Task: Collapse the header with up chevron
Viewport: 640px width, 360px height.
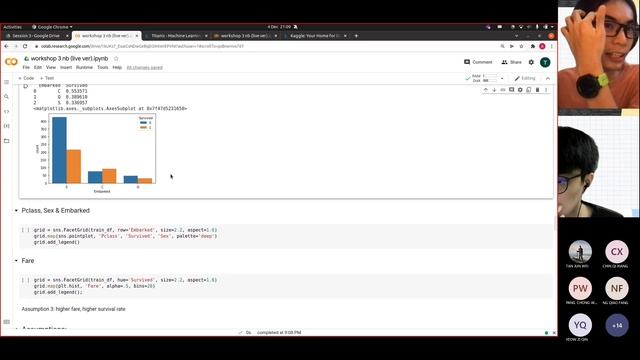Action: [x=548, y=78]
